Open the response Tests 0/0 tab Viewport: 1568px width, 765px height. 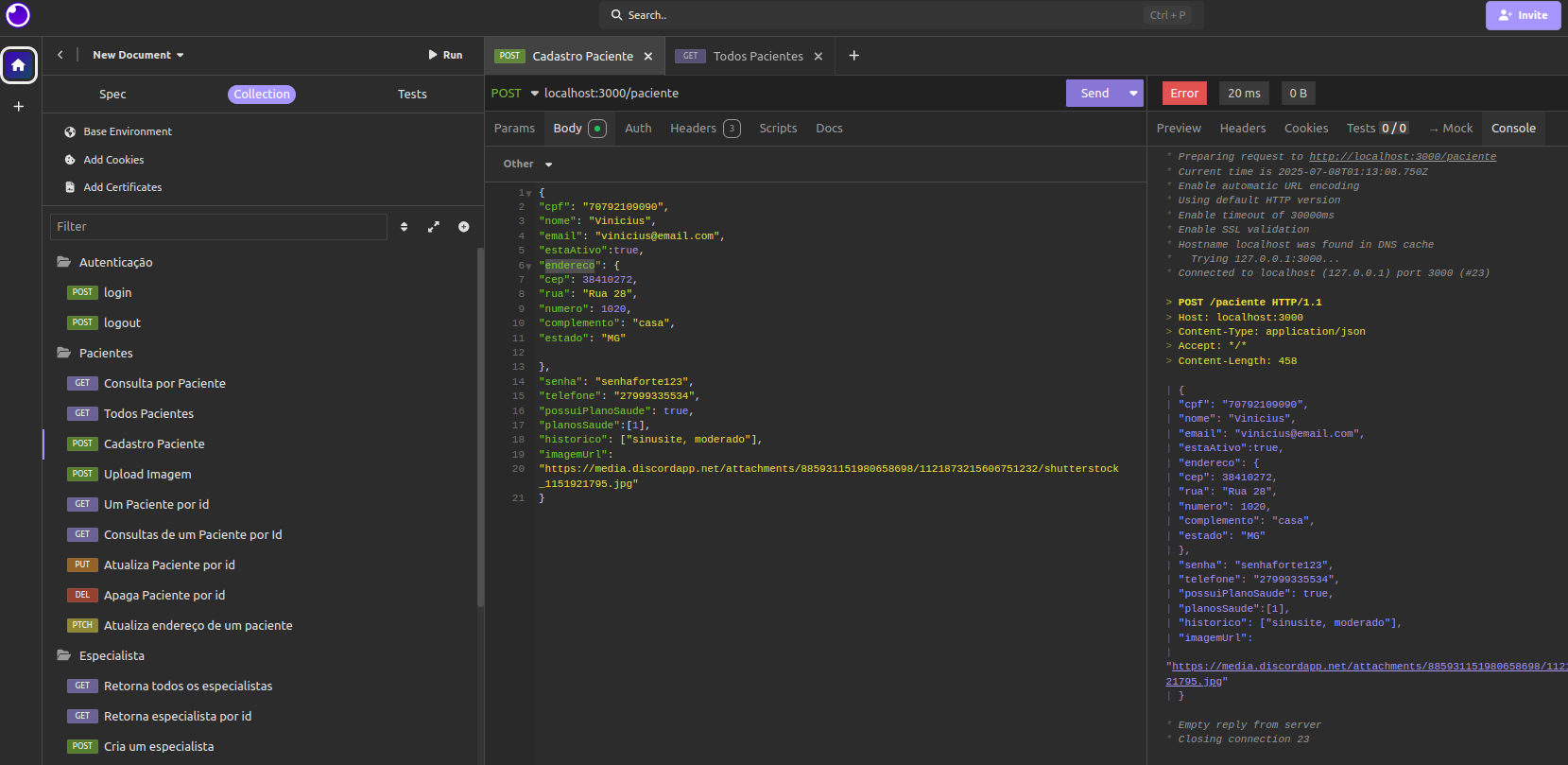tap(1377, 129)
